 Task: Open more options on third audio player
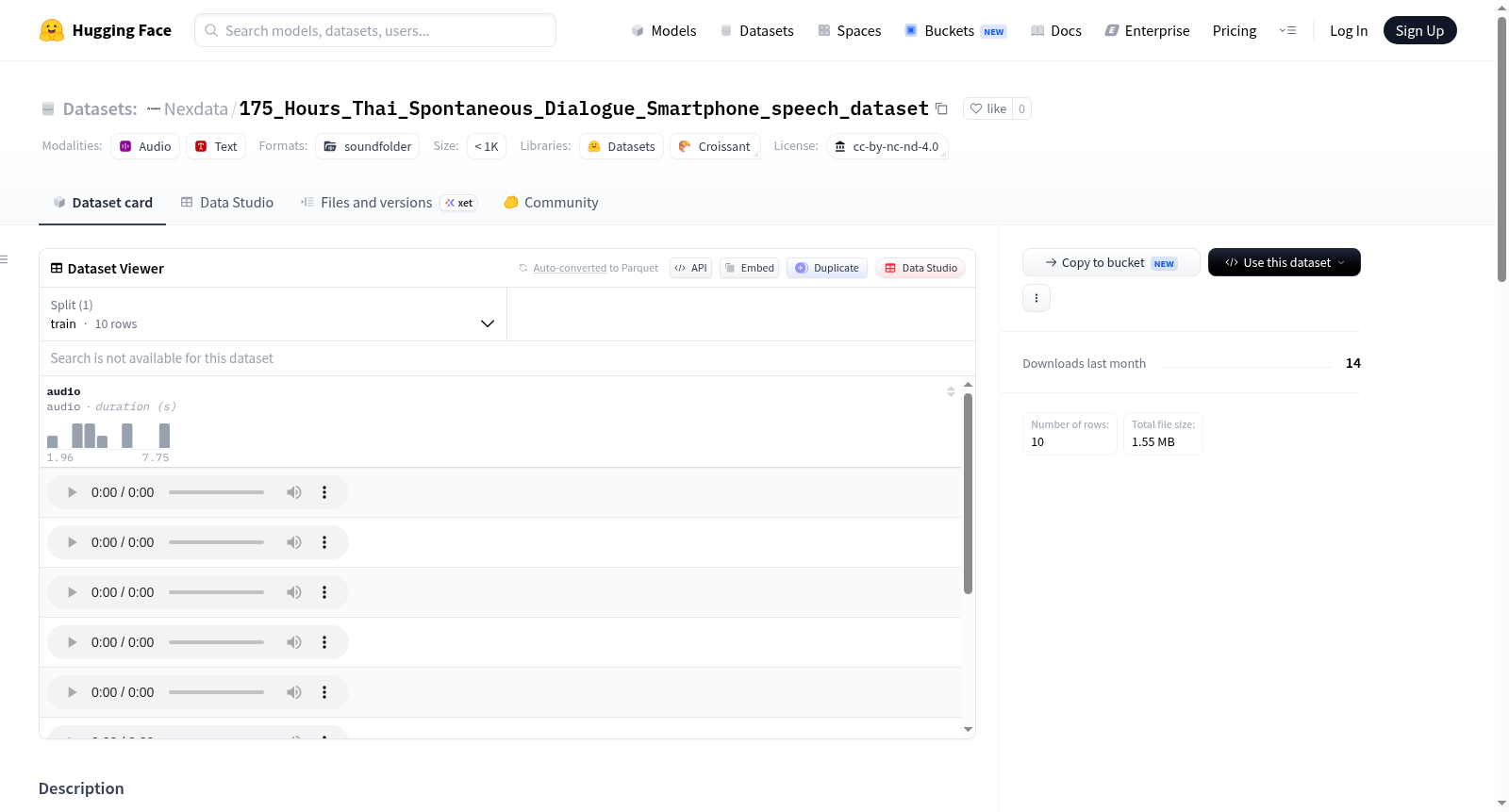[324, 592]
